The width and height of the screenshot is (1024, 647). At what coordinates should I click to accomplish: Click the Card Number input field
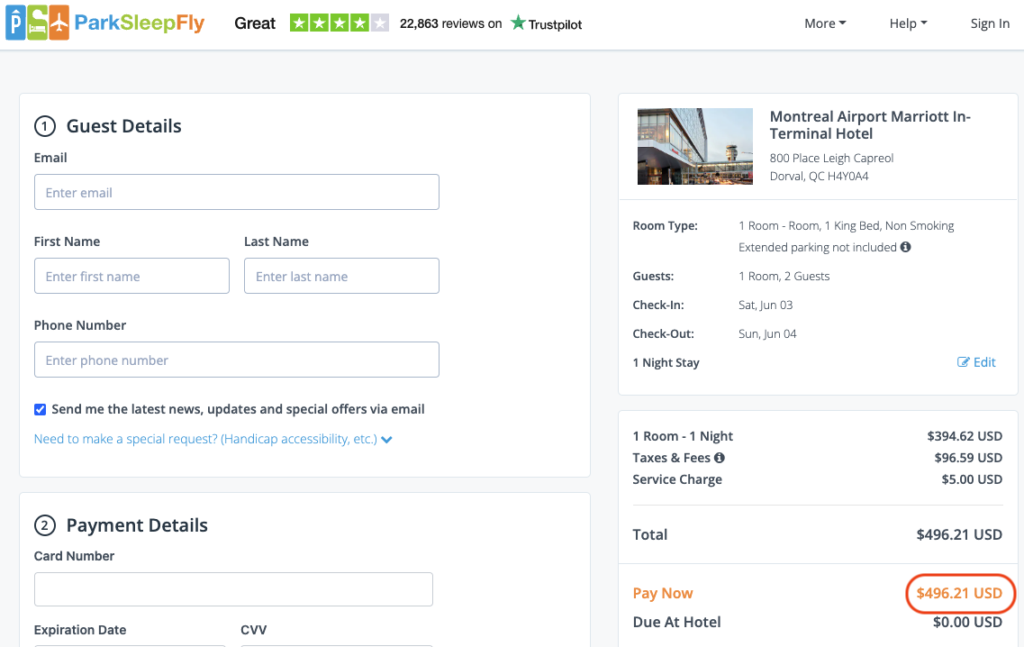click(x=233, y=589)
